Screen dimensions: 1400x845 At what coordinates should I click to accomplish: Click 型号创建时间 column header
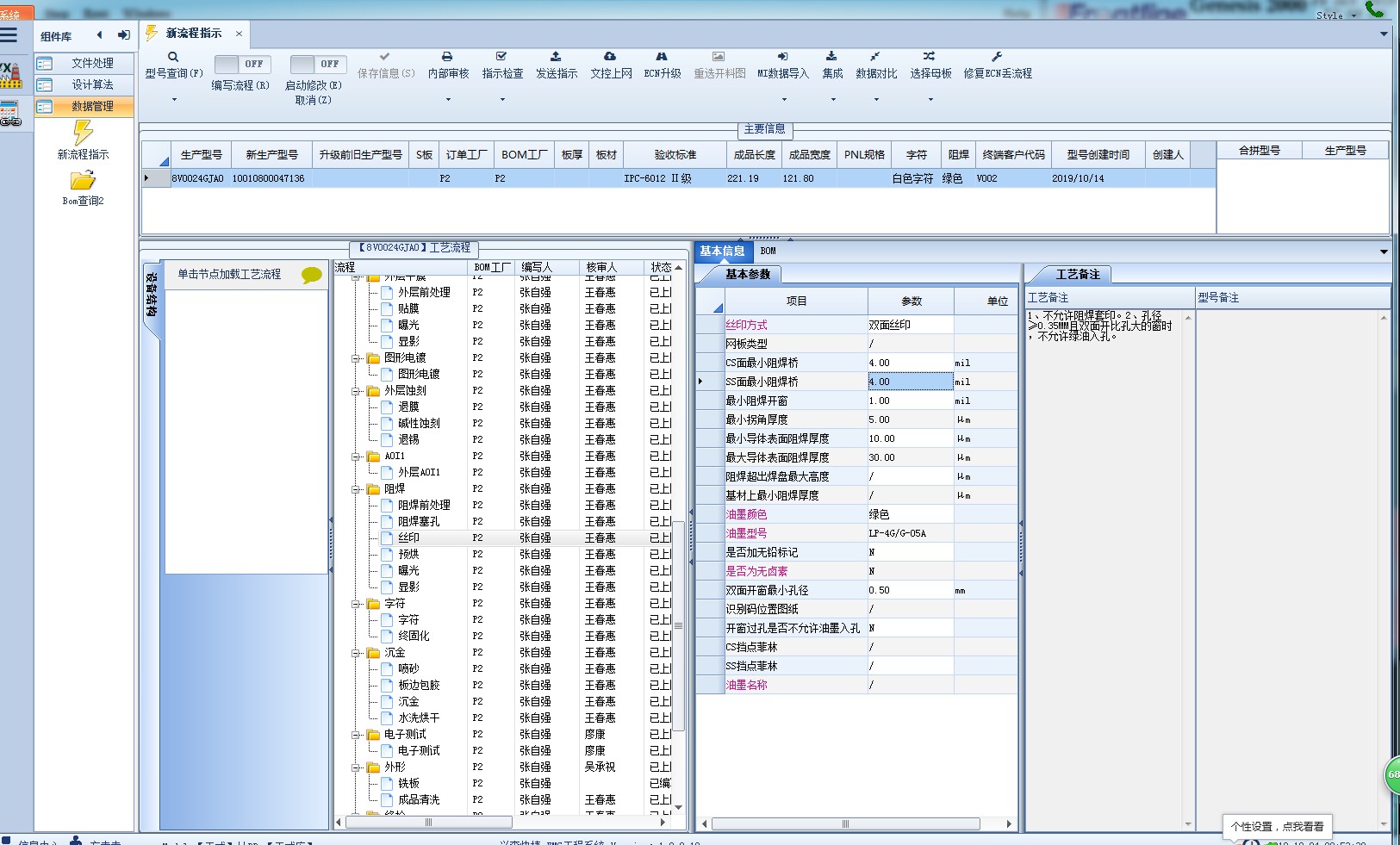click(1098, 155)
